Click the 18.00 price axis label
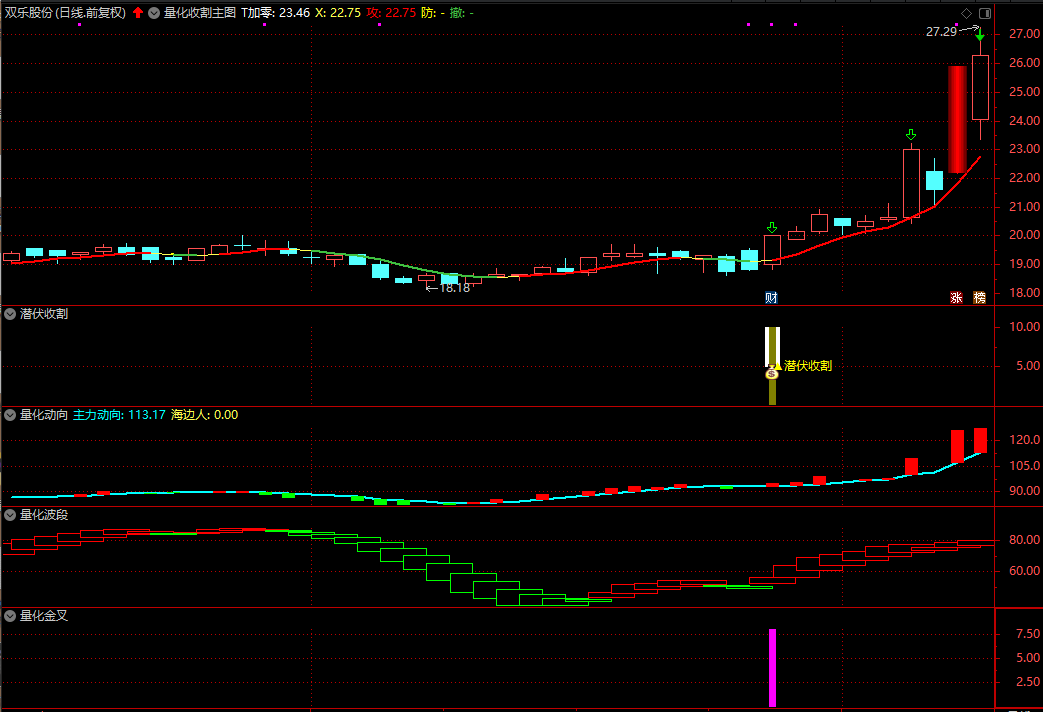 1024,293
